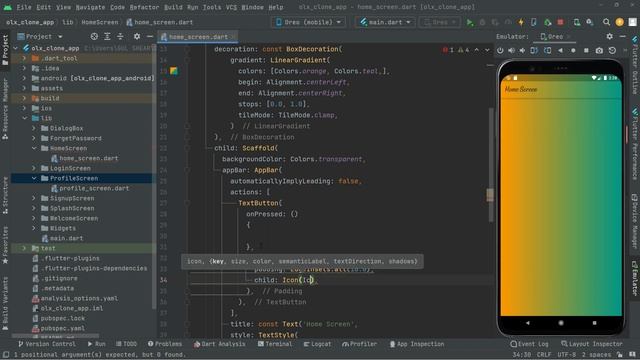Select Opened File locate icon in Project panel
640x360 pixels.
pyautogui.click(x=94, y=37)
